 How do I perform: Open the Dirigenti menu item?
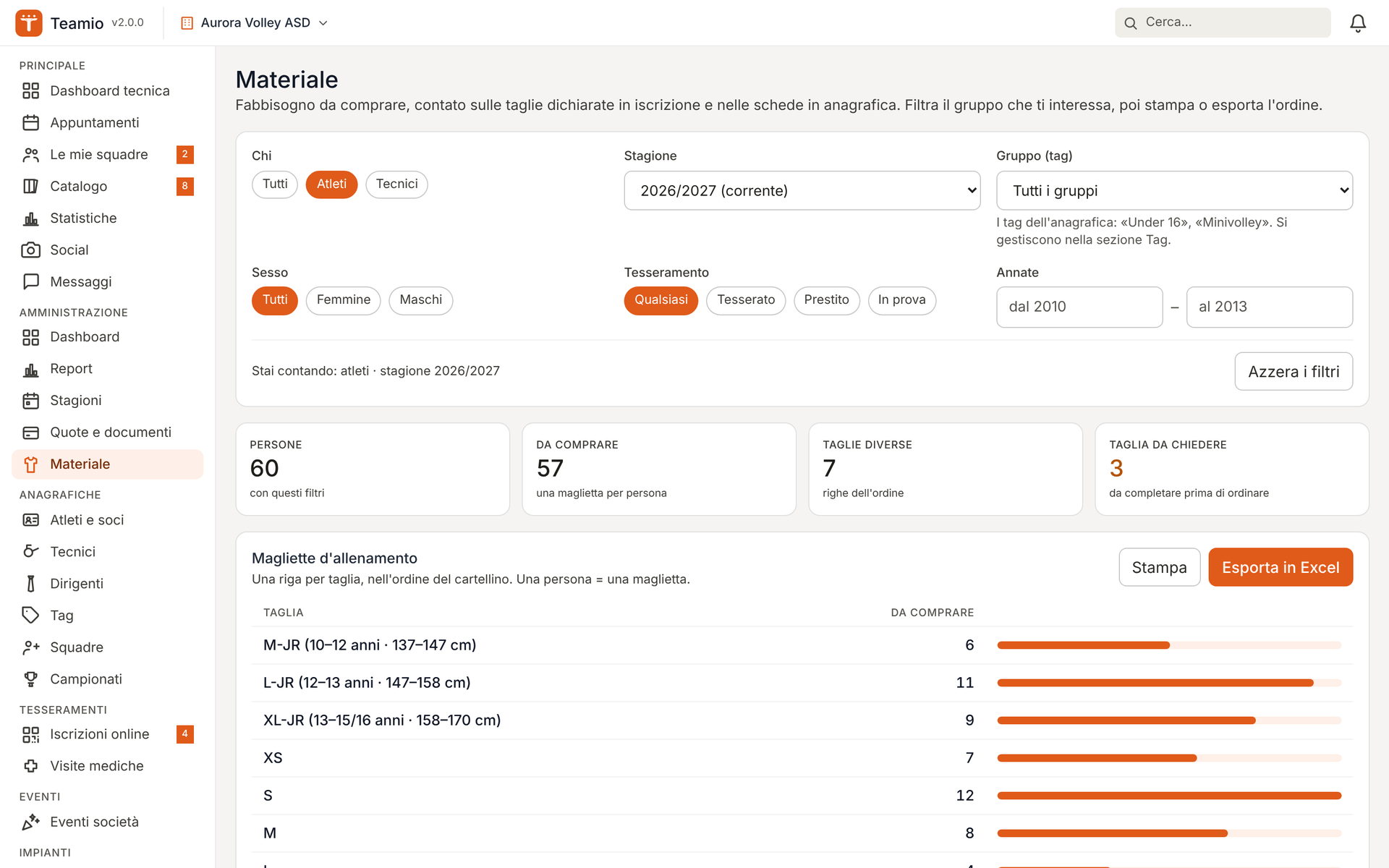[107, 583]
